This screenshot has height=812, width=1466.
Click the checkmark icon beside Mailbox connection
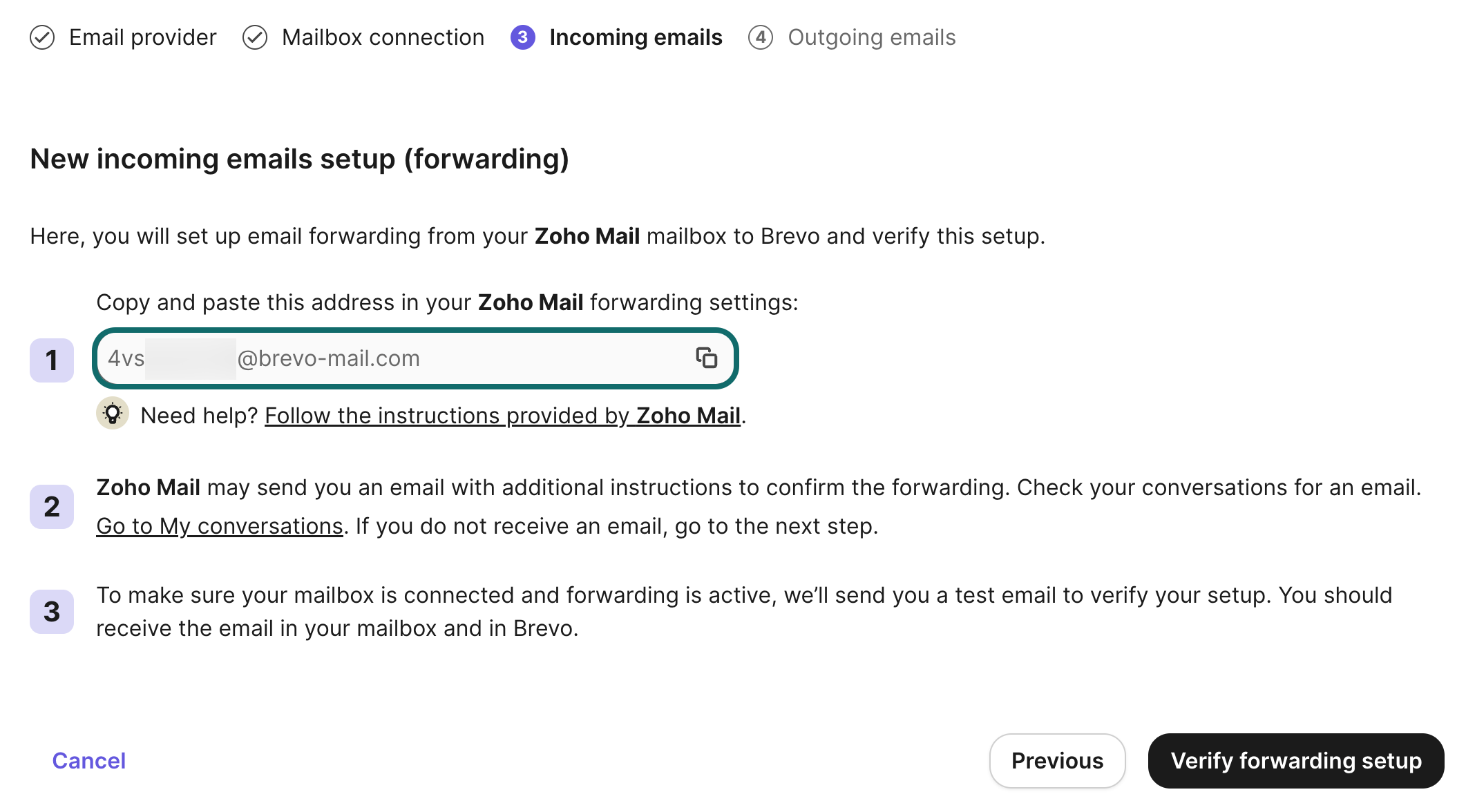point(255,37)
